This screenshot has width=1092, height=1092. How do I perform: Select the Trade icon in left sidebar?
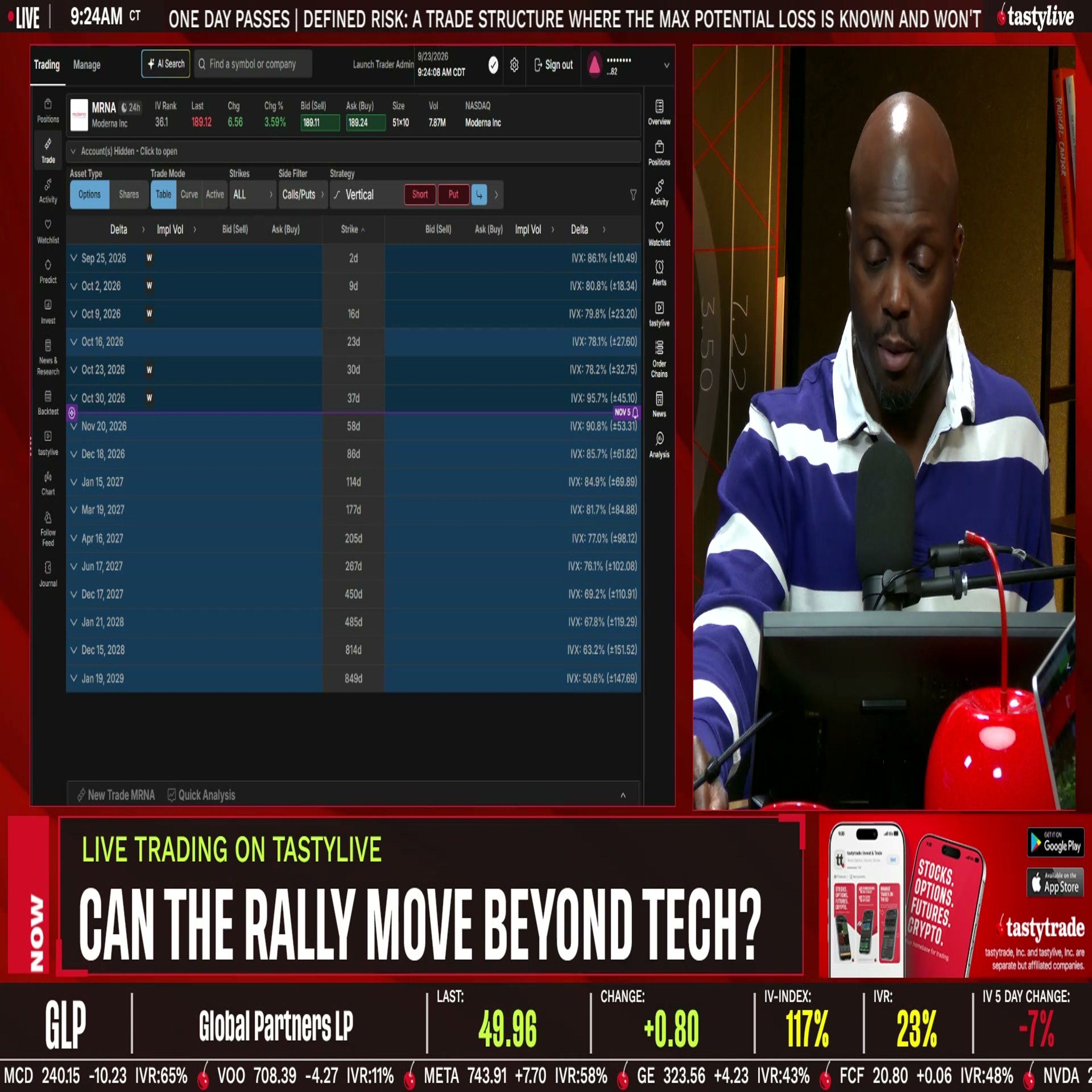[x=48, y=151]
